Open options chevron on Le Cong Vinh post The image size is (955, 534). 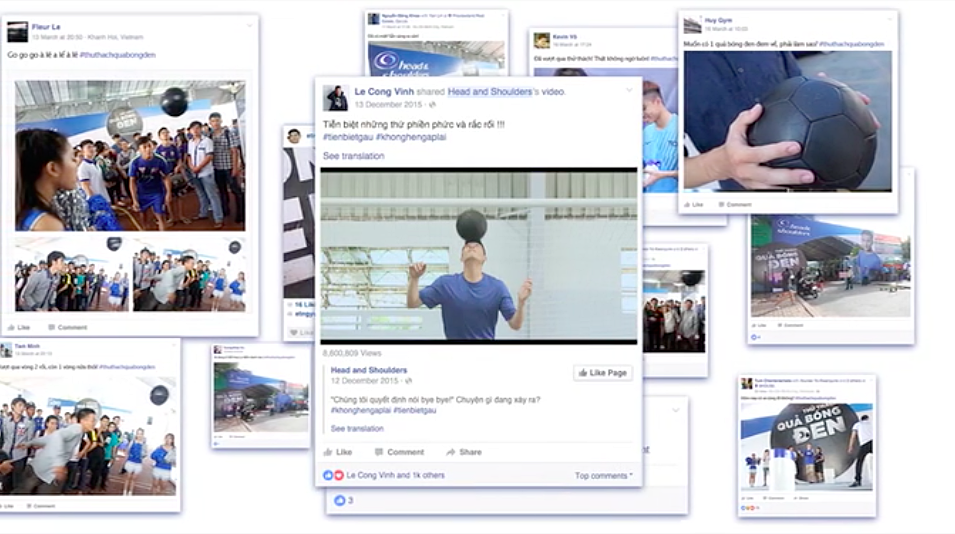pyautogui.click(x=629, y=90)
